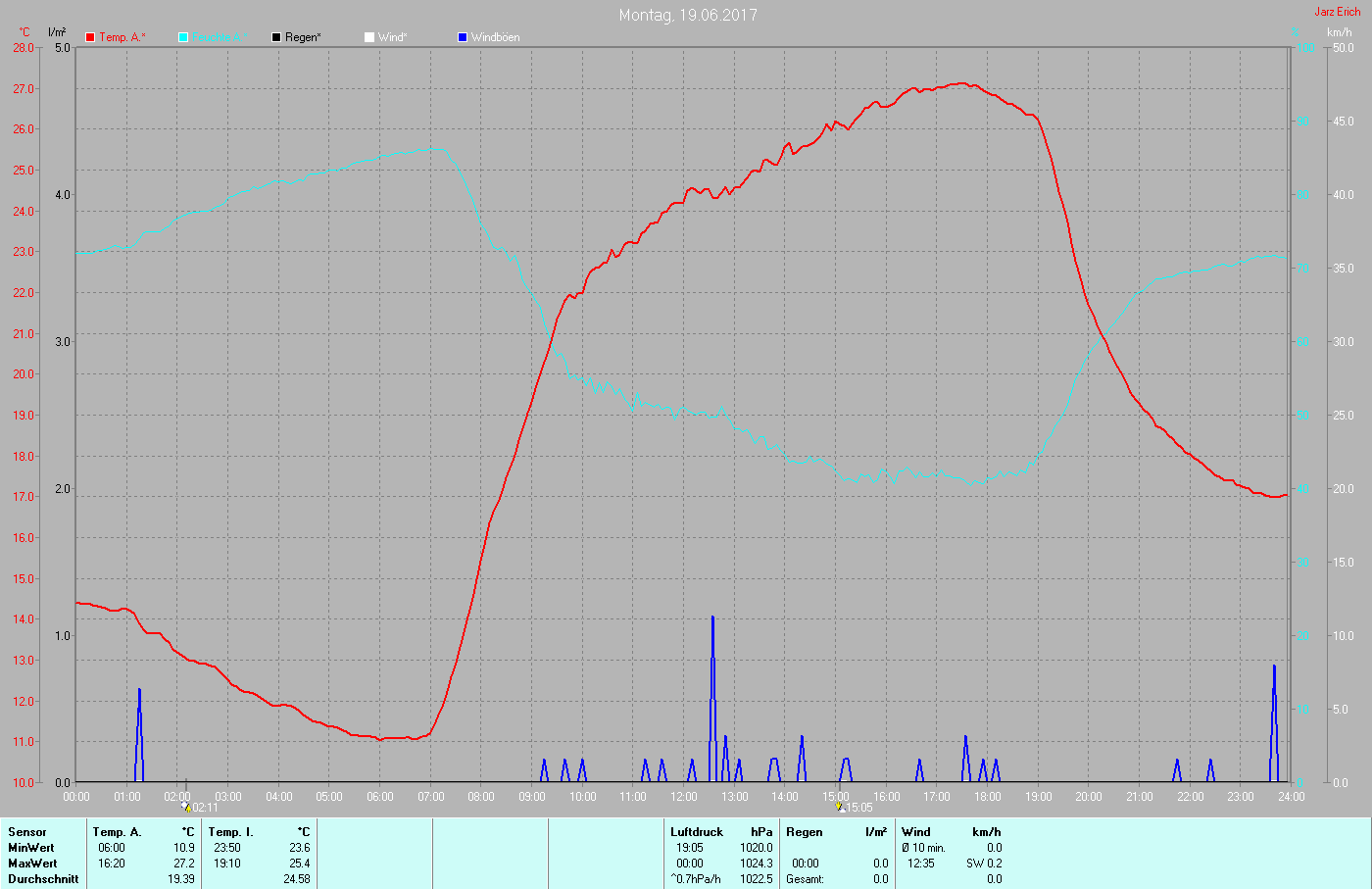
Task: Click the Luftdruck minimum time 19:05
Action: pos(690,848)
